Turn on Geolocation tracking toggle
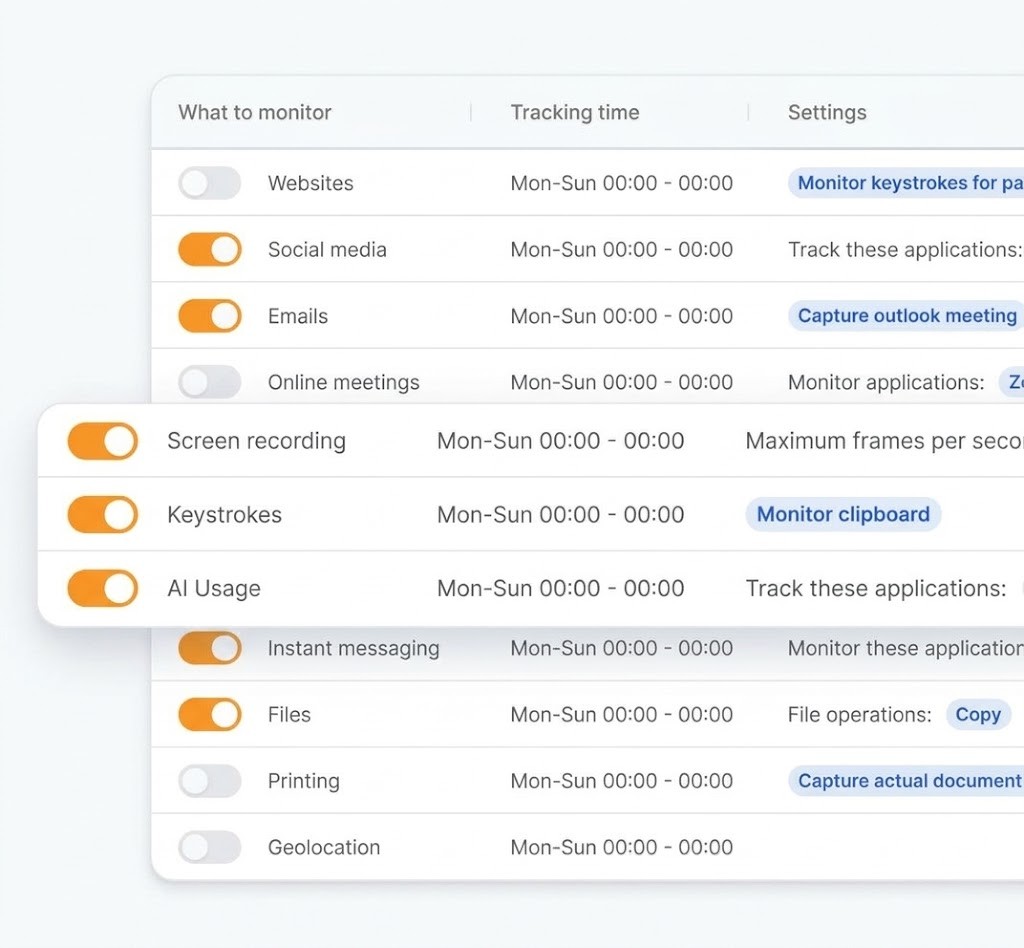The image size is (1024, 948). point(210,847)
